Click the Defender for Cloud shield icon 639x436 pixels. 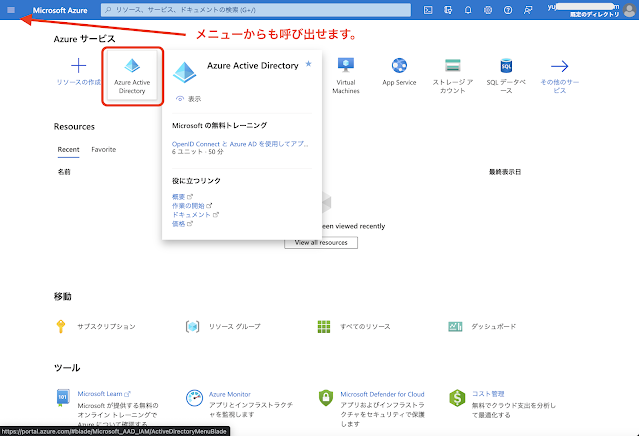coord(326,398)
